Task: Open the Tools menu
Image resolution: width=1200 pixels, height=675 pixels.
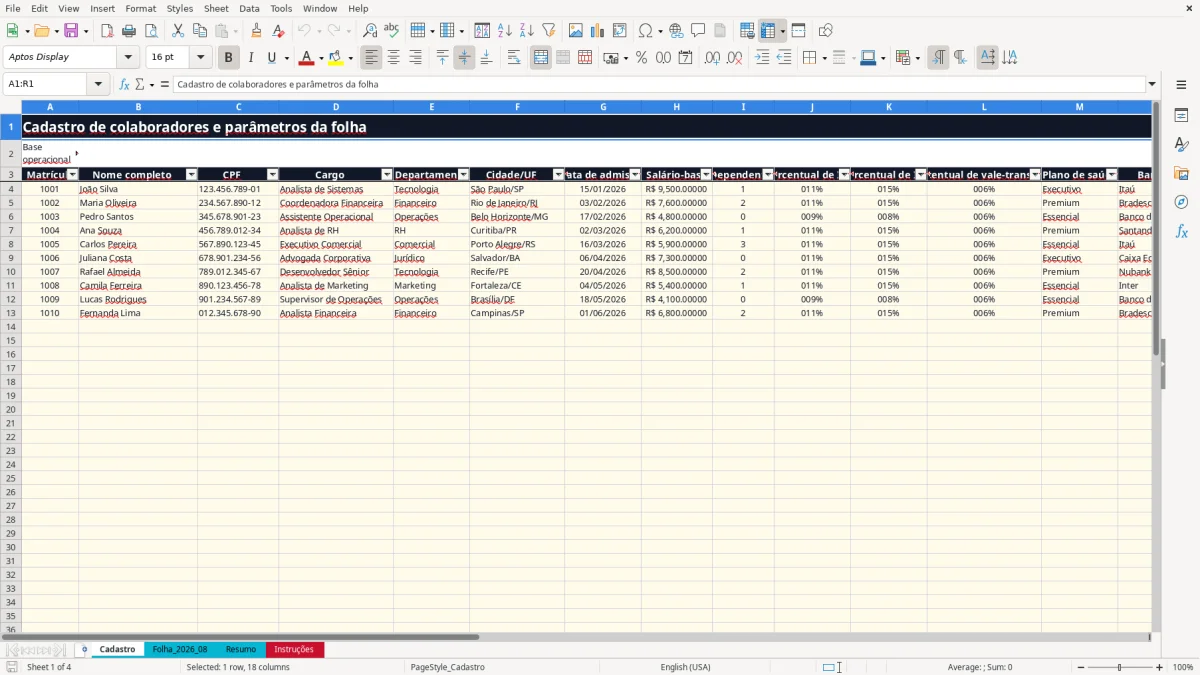Action: (281, 8)
